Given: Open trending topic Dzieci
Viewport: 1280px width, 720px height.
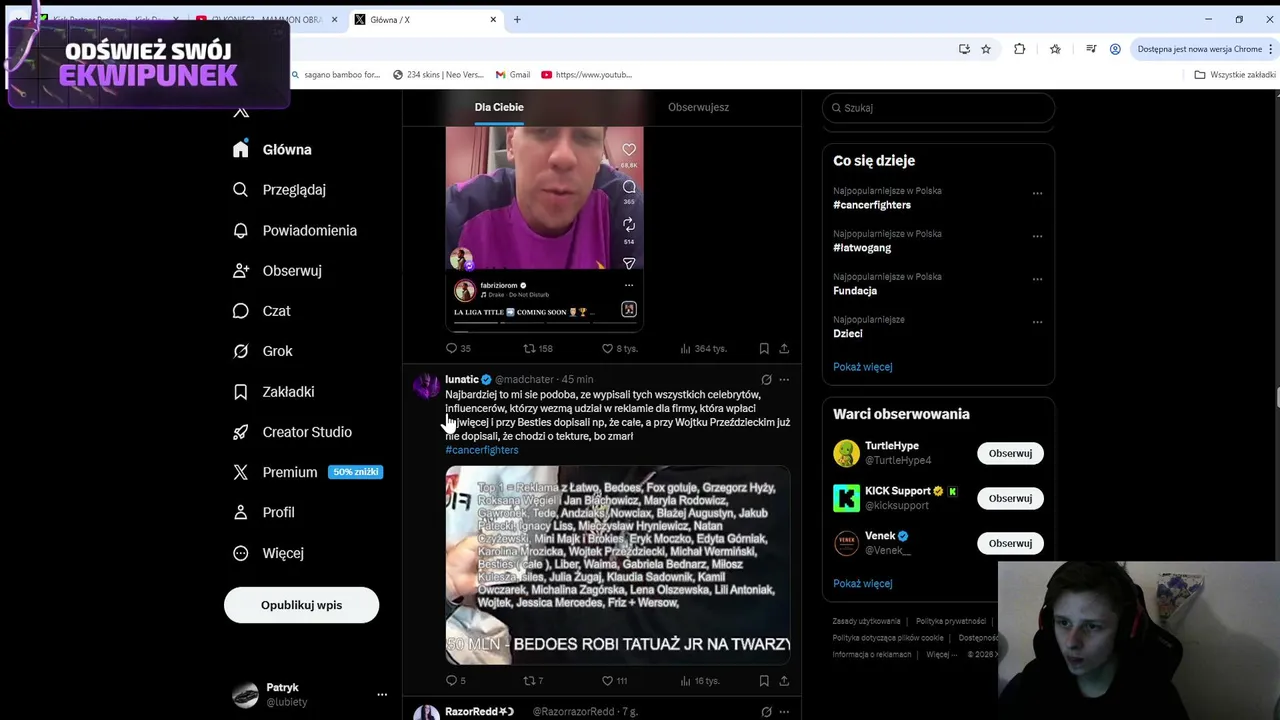Looking at the screenshot, I should click(848, 334).
